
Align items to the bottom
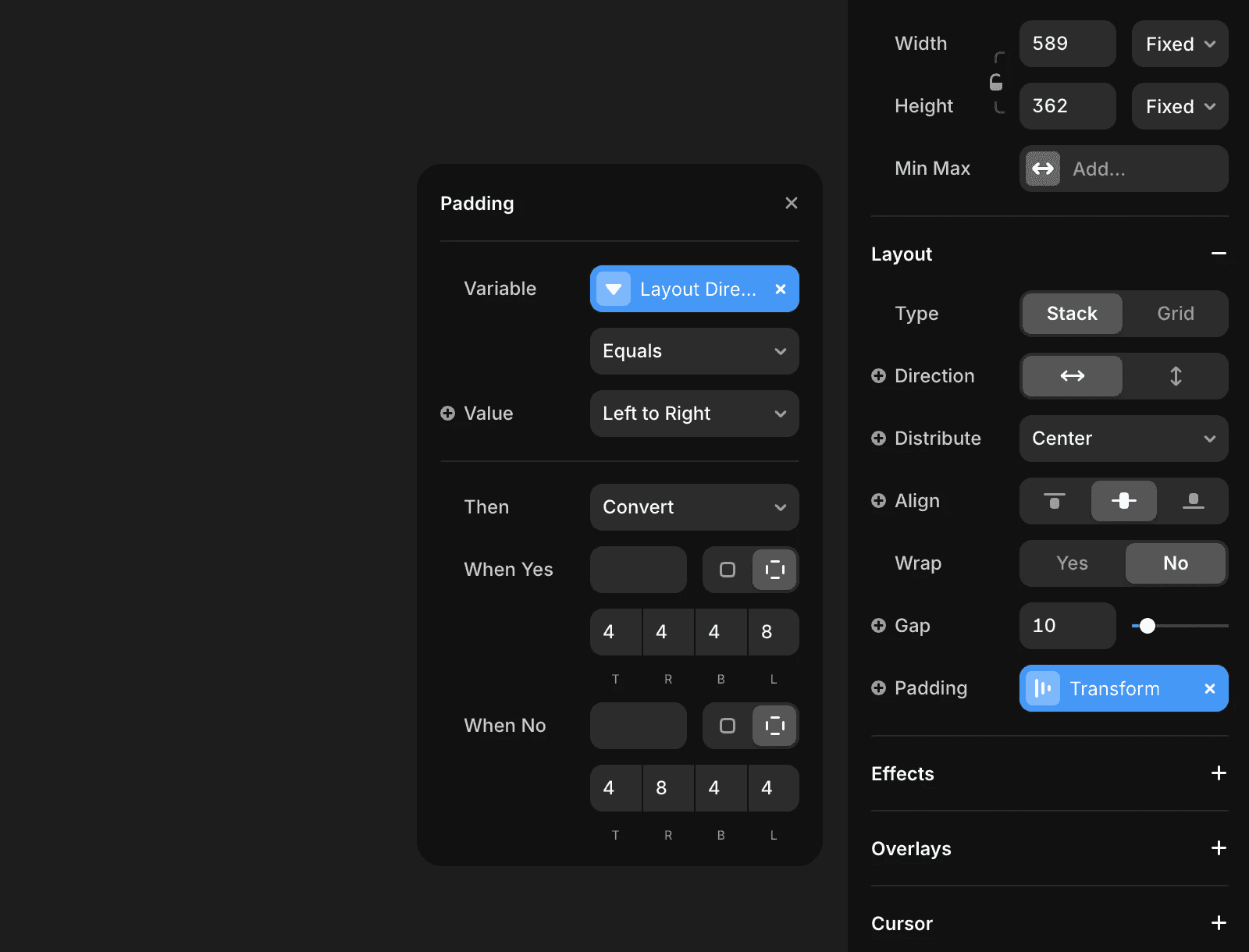coord(1194,501)
